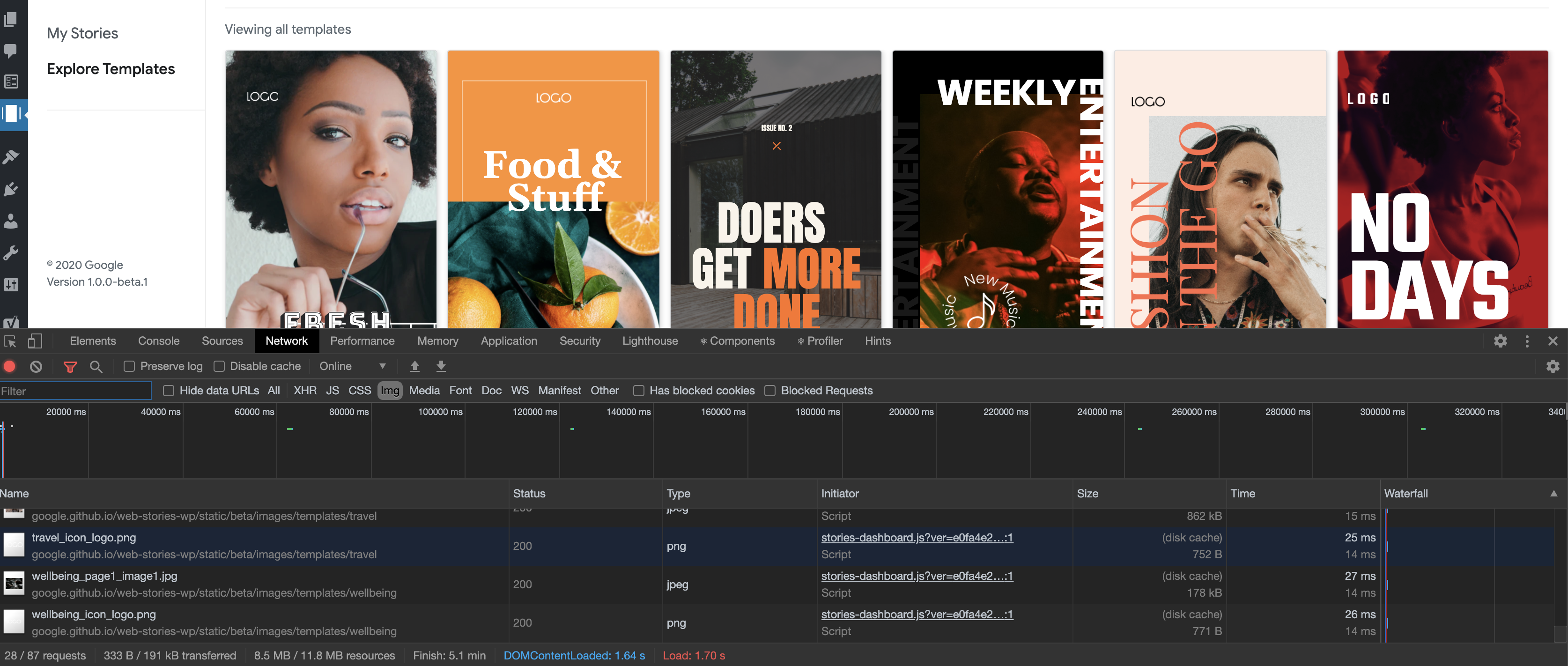Select the wellbeing_icon_logo.png thumbnail icon
The height and width of the screenshot is (666, 1568).
14,622
